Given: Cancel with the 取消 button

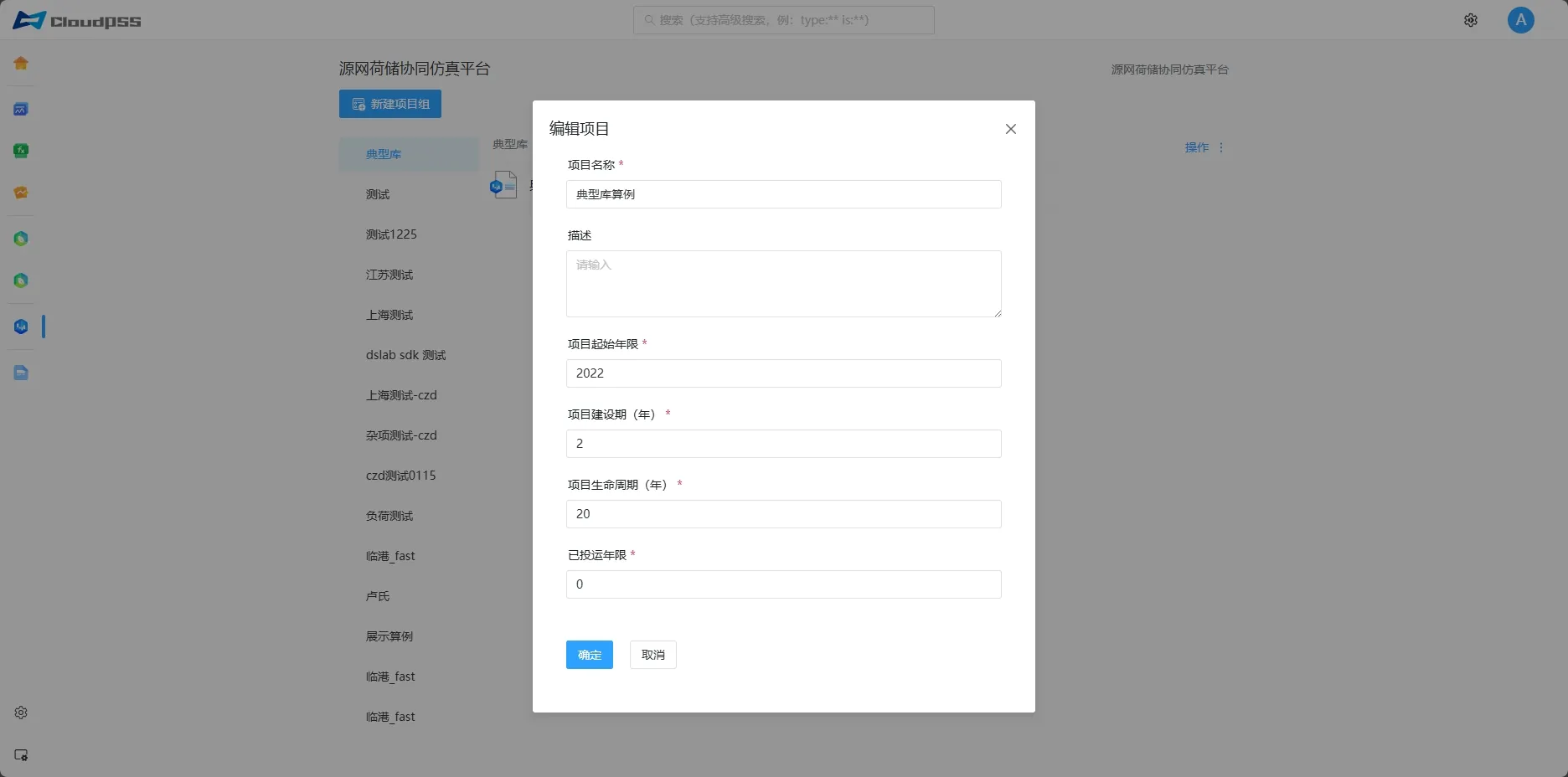Looking at the screenshot, I should [653, 655].
